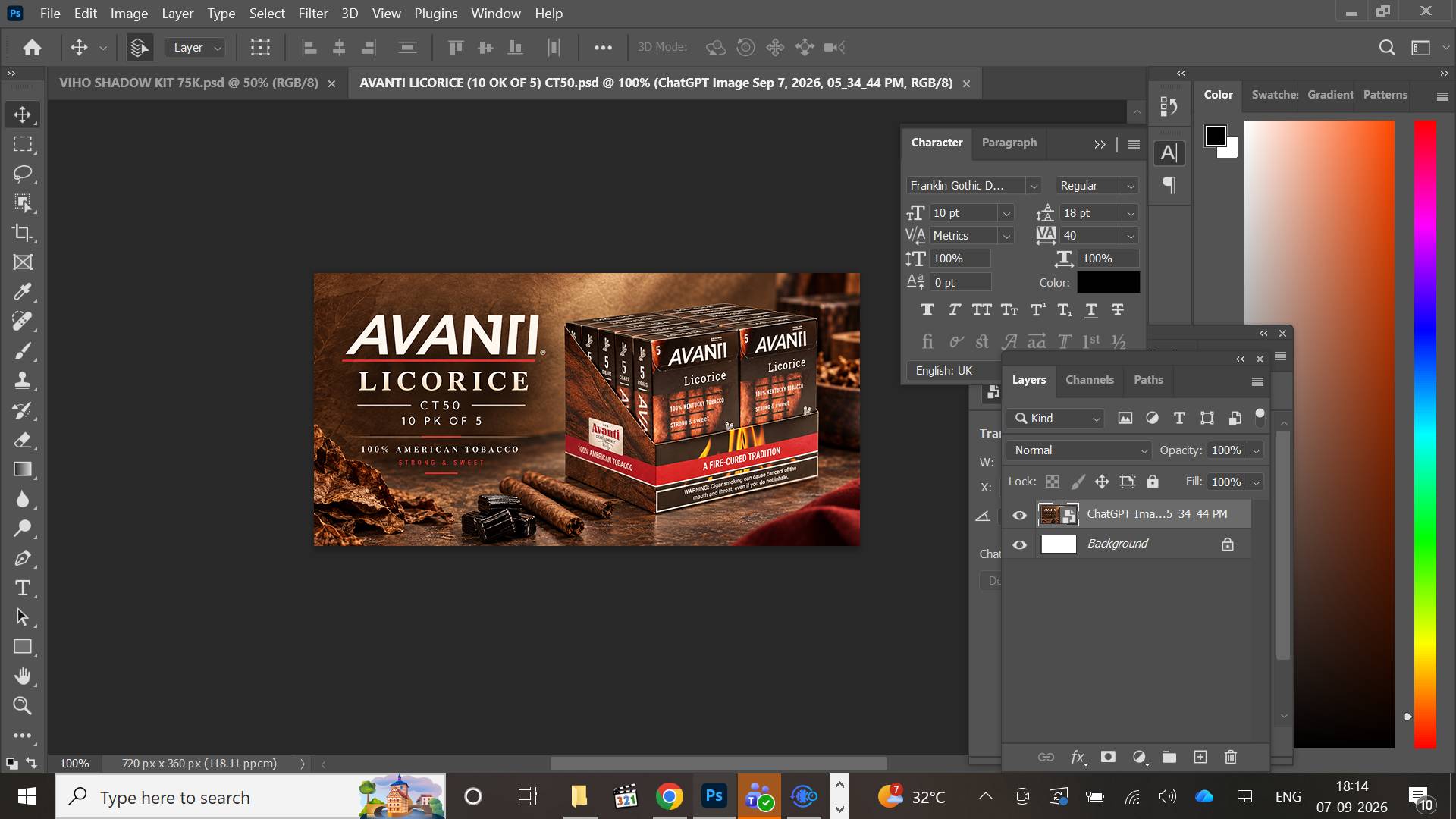Select the Lasso tool

coord(23,174)
